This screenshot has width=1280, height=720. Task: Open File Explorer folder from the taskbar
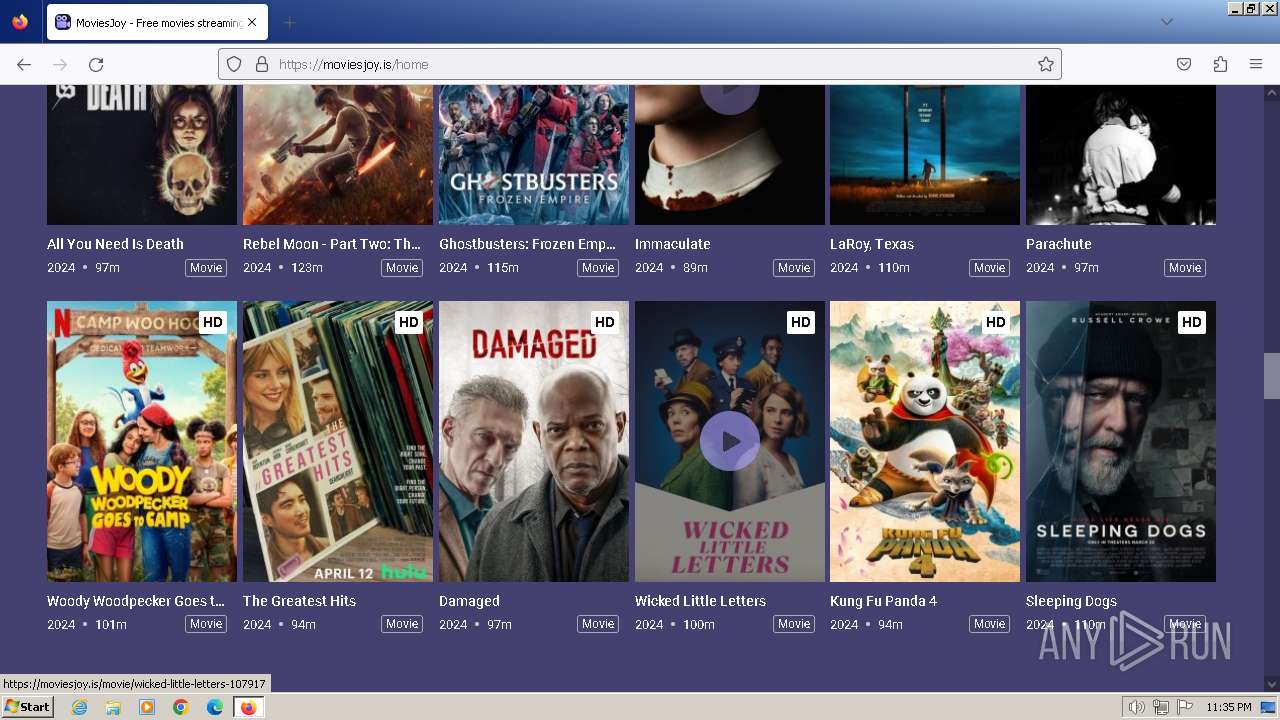coord(113,707)
